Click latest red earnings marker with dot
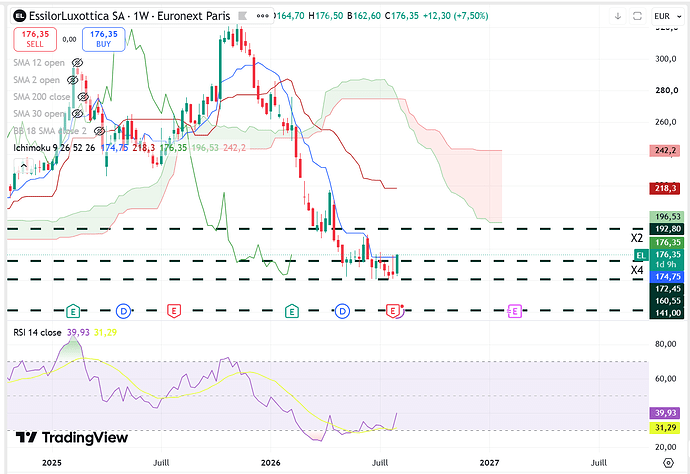690x474 pixels. tap(393, 311)
